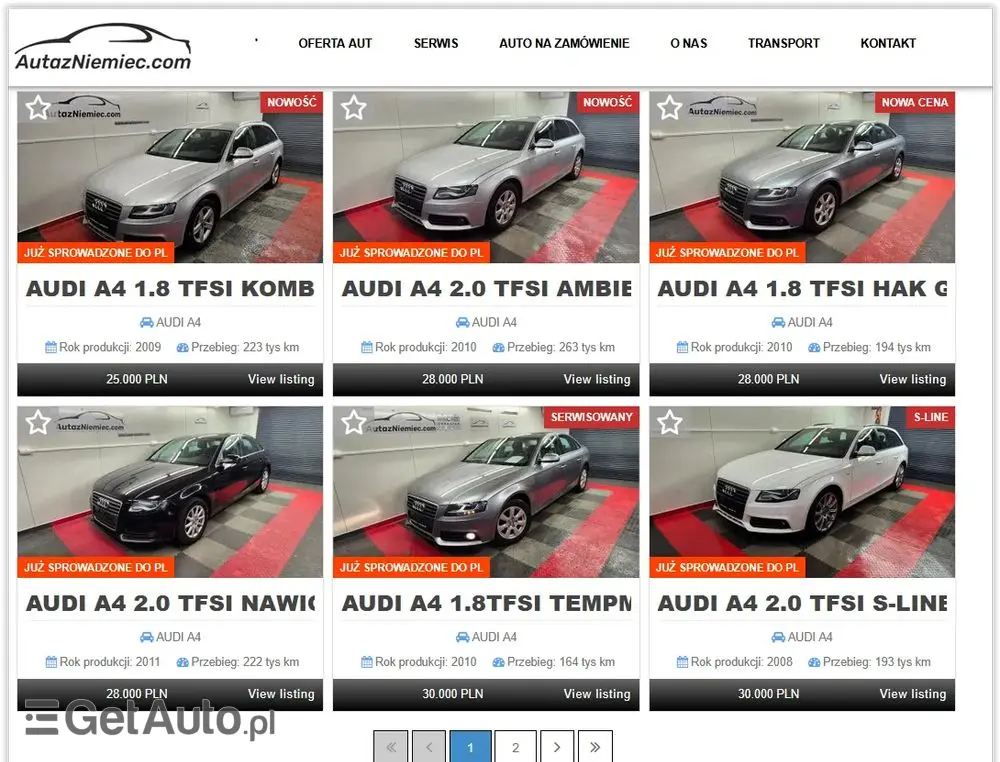View listing for 263 tys km Audi

click(x=597, y=379)
